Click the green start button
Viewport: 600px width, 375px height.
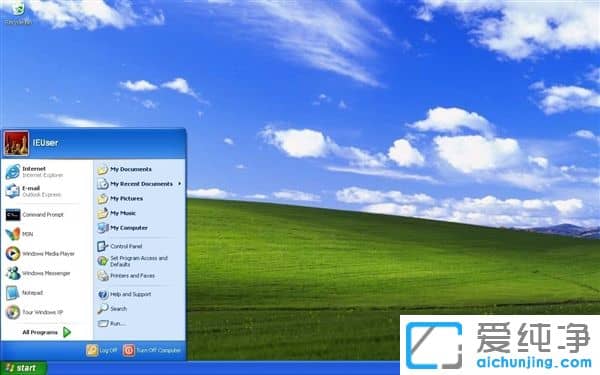point(23,368)
